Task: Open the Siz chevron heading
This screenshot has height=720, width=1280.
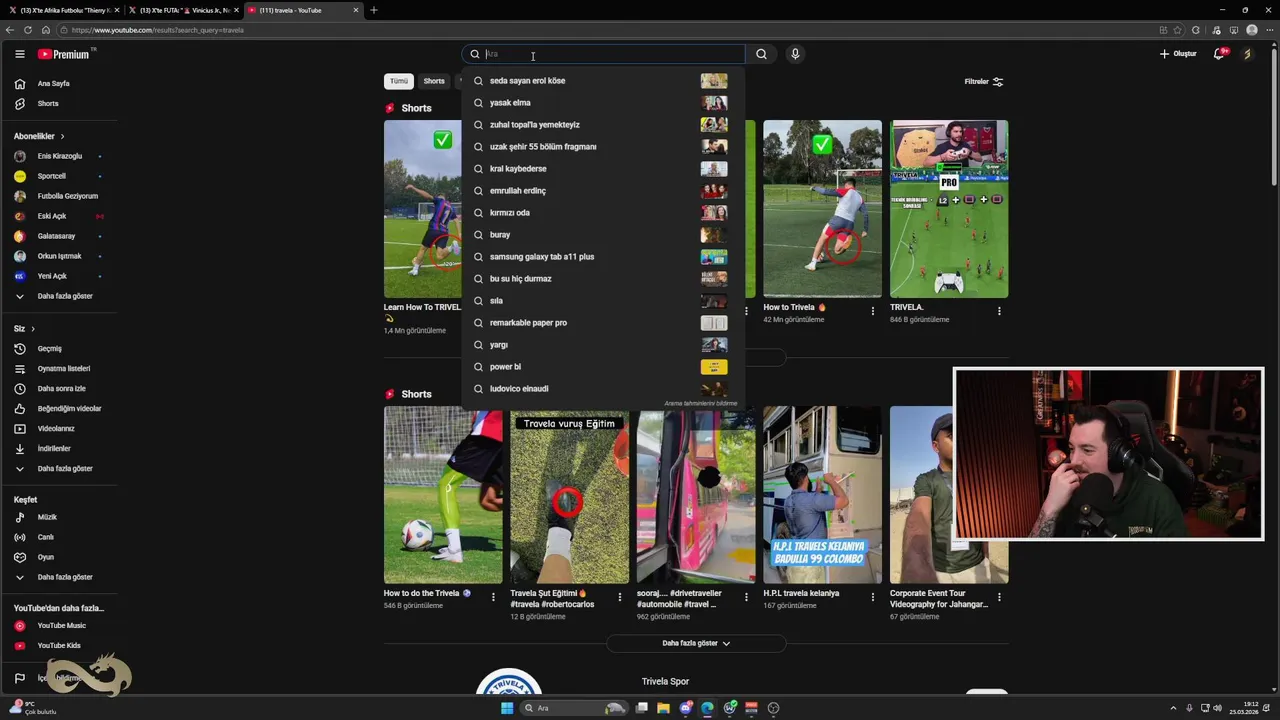Action: (24, 329)
